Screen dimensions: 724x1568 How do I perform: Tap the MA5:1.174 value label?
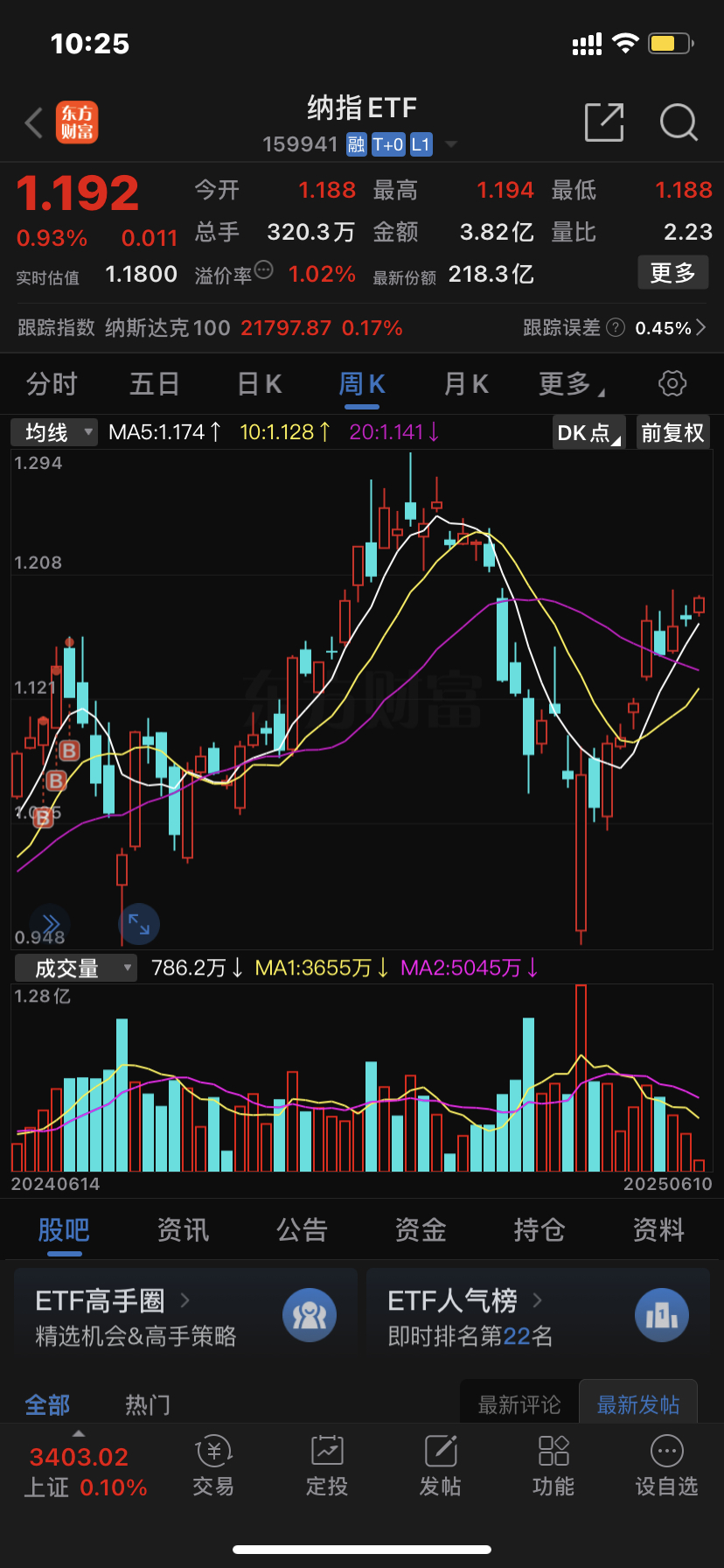click(x=165, y=432)
